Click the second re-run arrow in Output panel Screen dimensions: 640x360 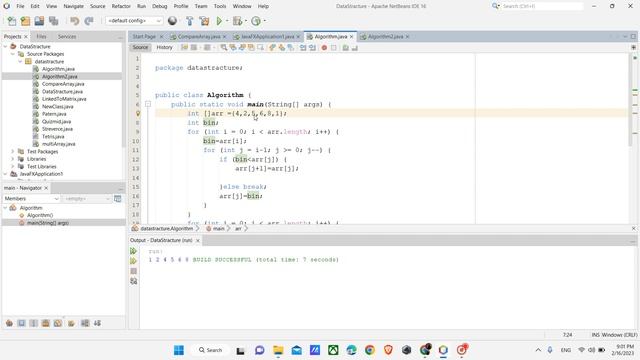pos(133,261)
